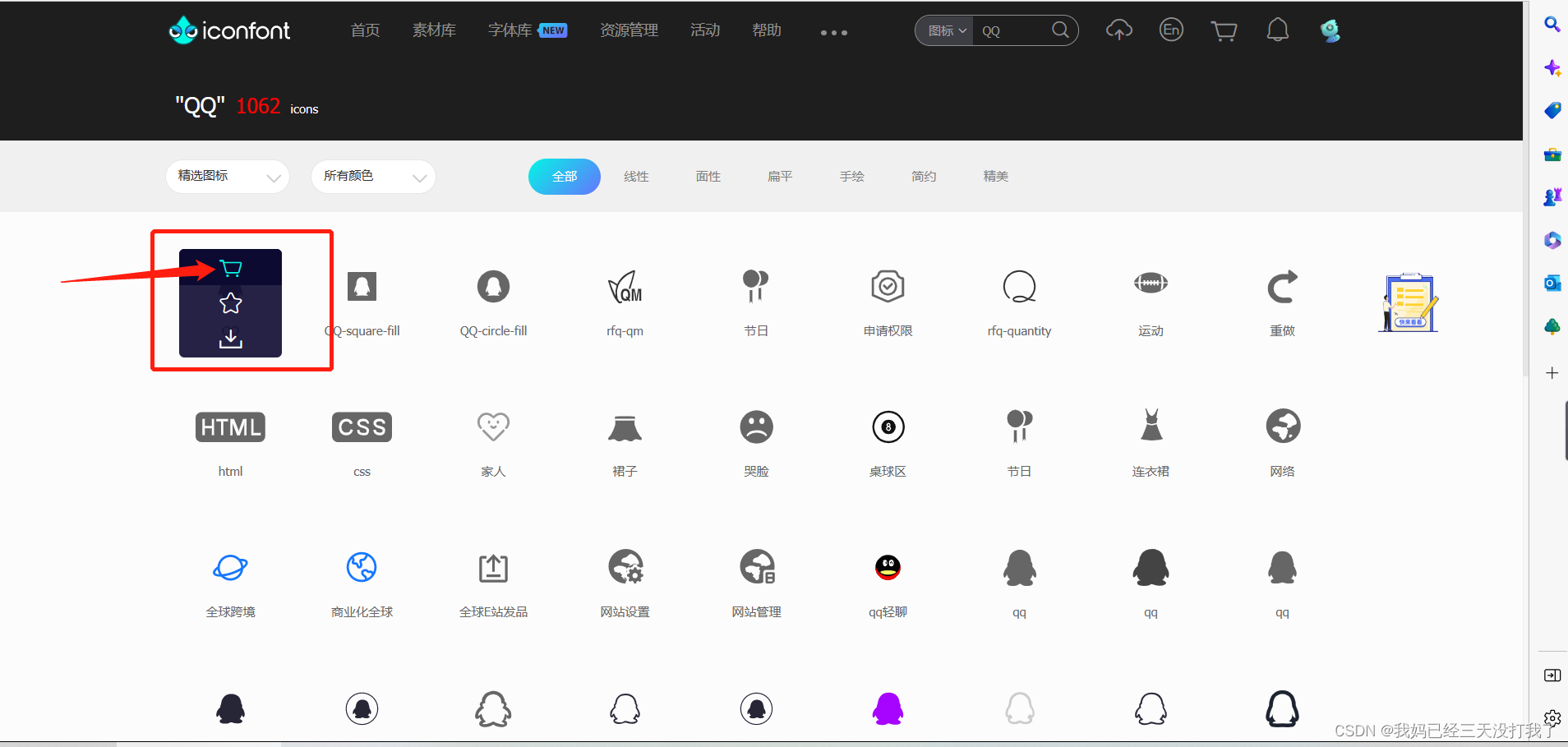The height and width of the screenshot is (747, 1568).
Task: Add the hovered icon to cart
Action: [x=231, y=267]
